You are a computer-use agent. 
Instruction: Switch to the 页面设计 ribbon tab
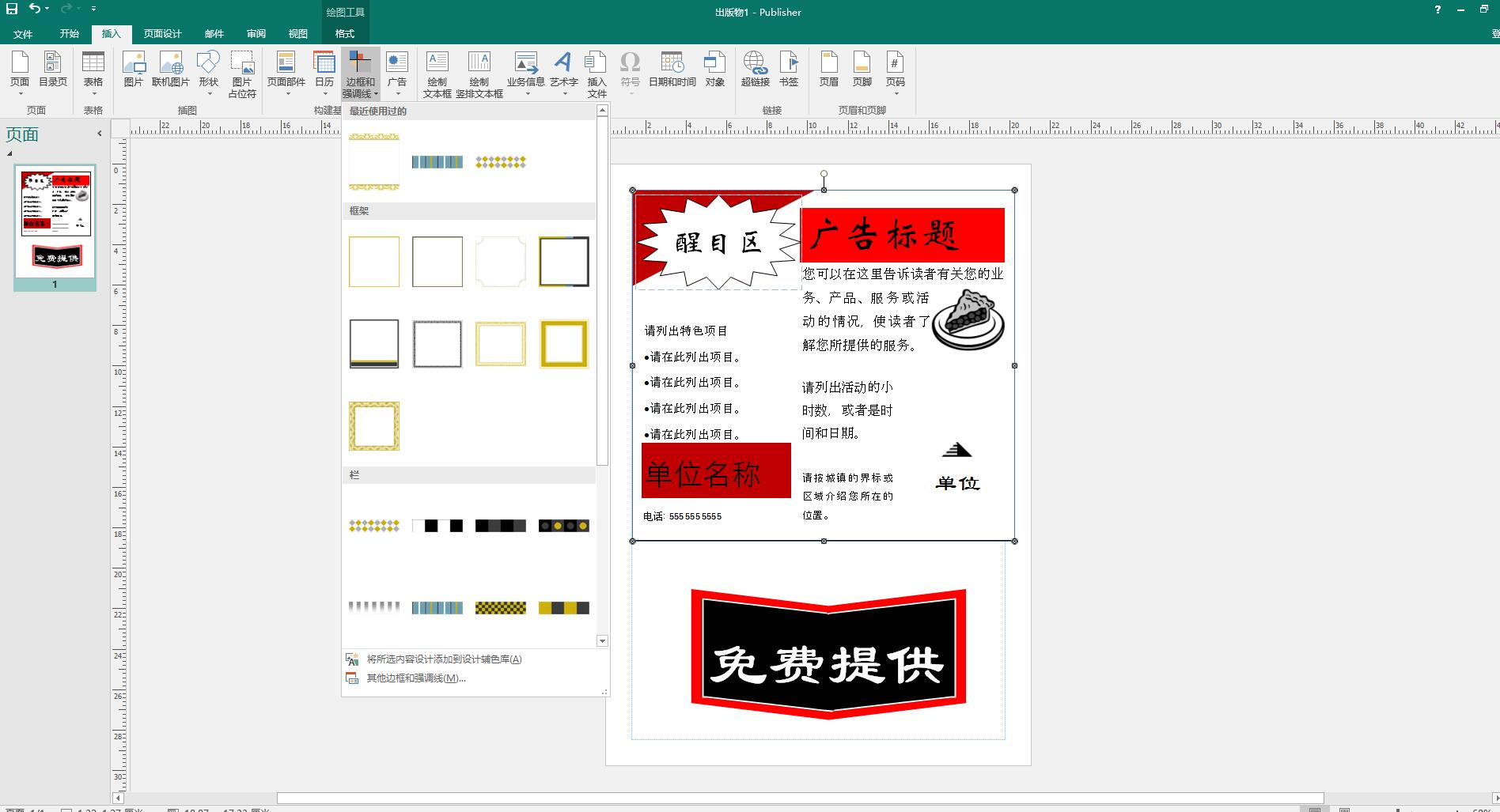pyautogui.click(x=161, y=33)
